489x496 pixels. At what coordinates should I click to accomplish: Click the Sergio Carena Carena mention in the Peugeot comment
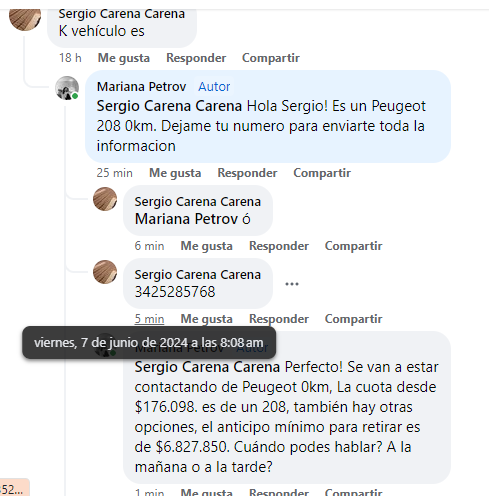(169, 106)
